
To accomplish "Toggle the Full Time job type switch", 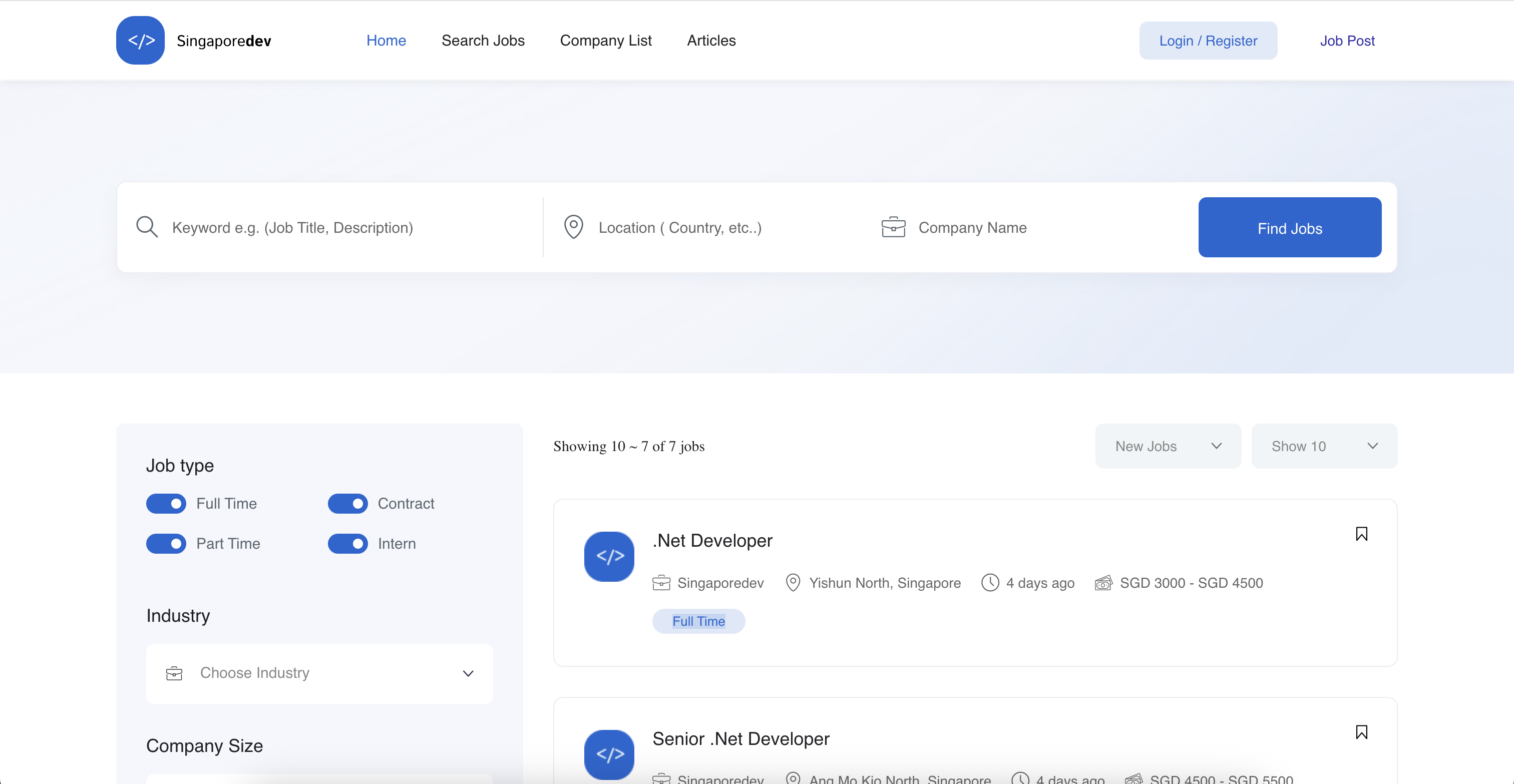I will click(166, 504).
